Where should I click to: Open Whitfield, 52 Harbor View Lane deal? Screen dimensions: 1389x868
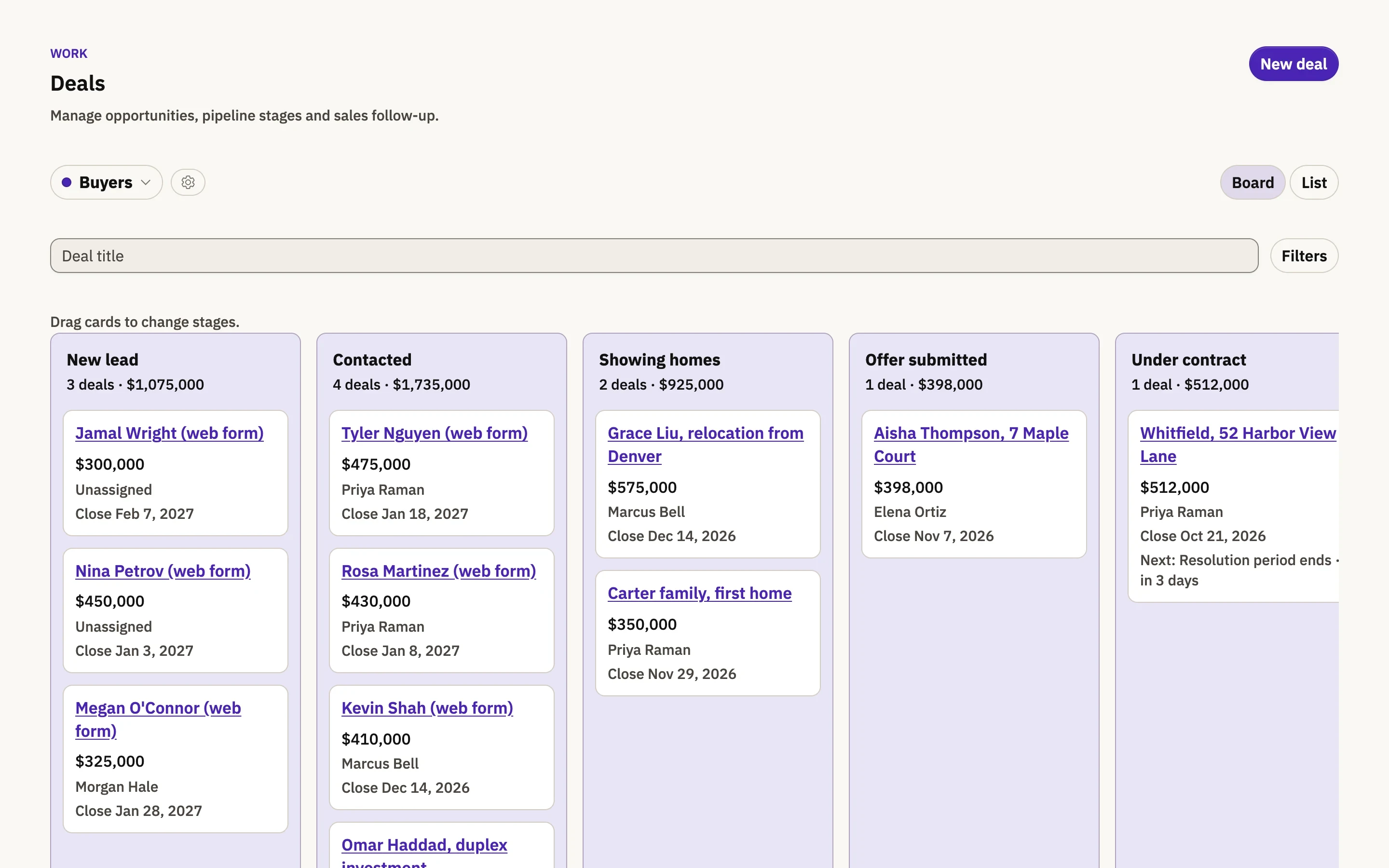1238,444
